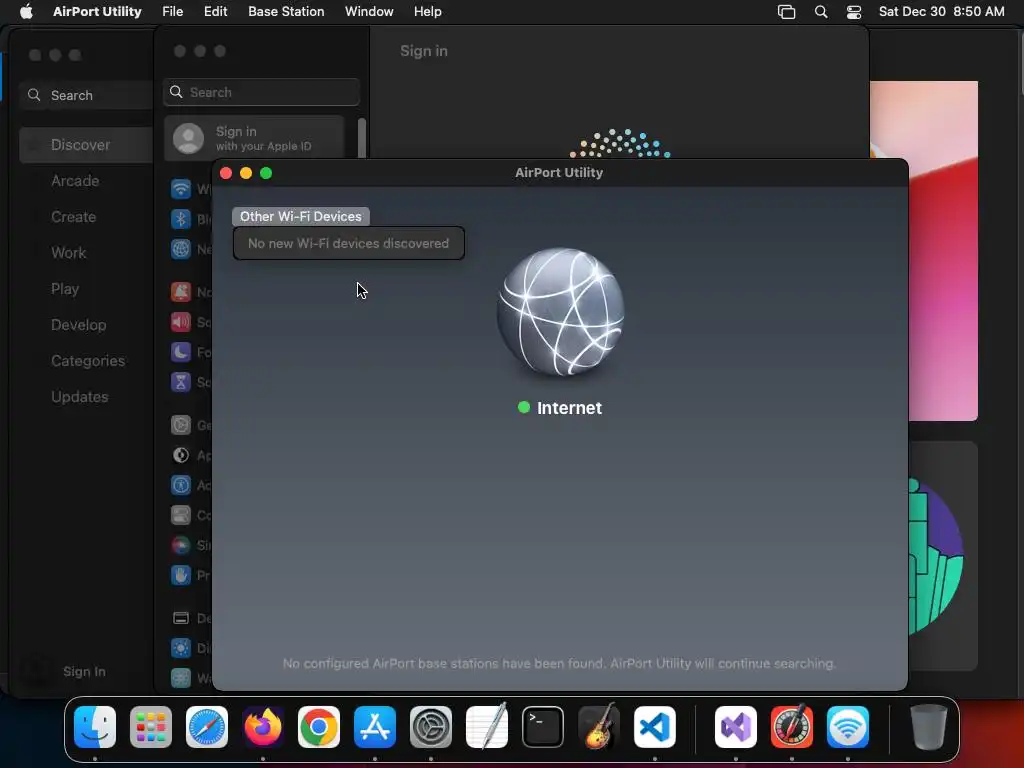1024x768 pixels.
Task: Select Categories in App Store sidebar
Action: point(88,360)
